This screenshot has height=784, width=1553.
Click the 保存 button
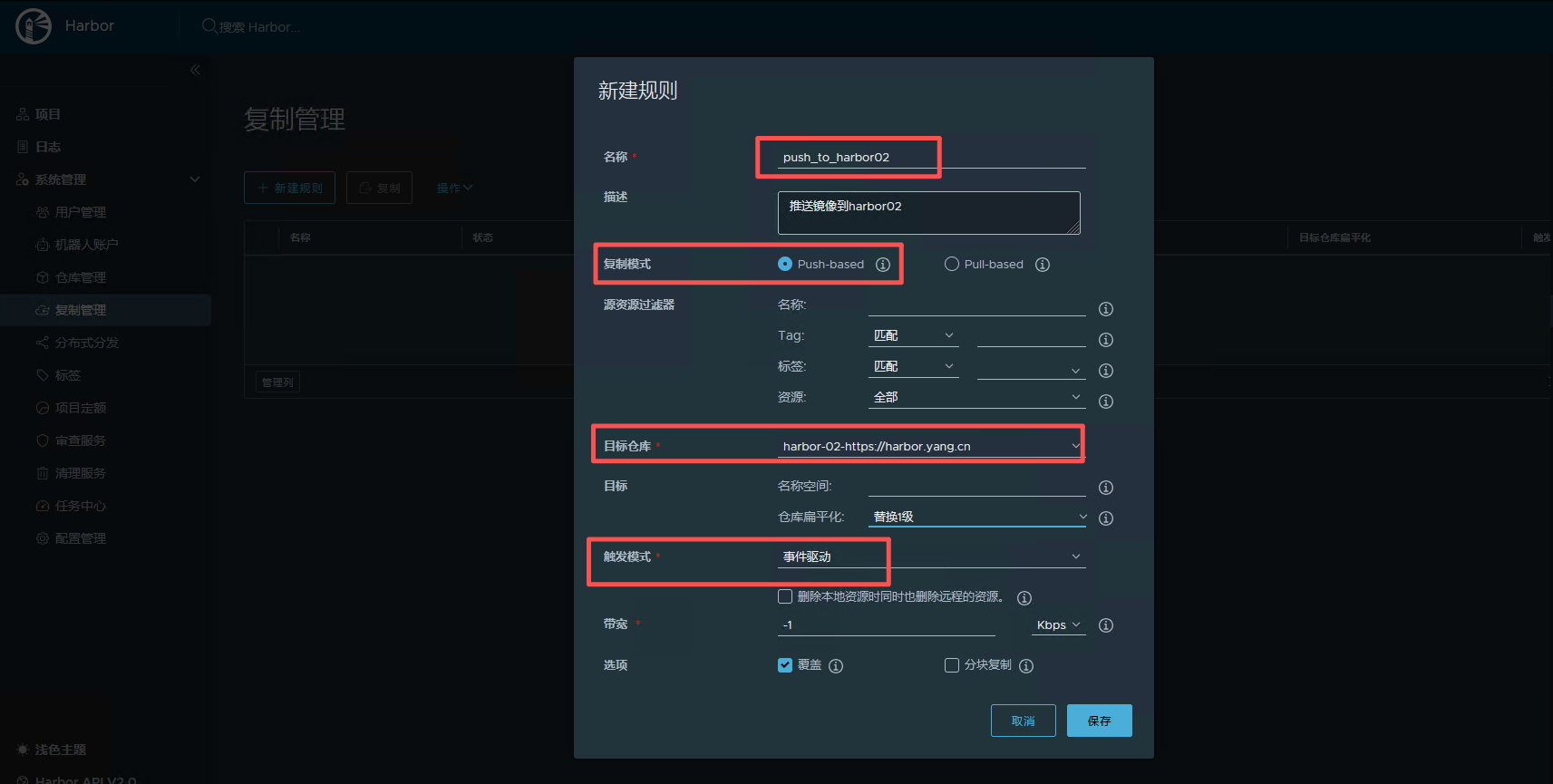(1099, 721)
